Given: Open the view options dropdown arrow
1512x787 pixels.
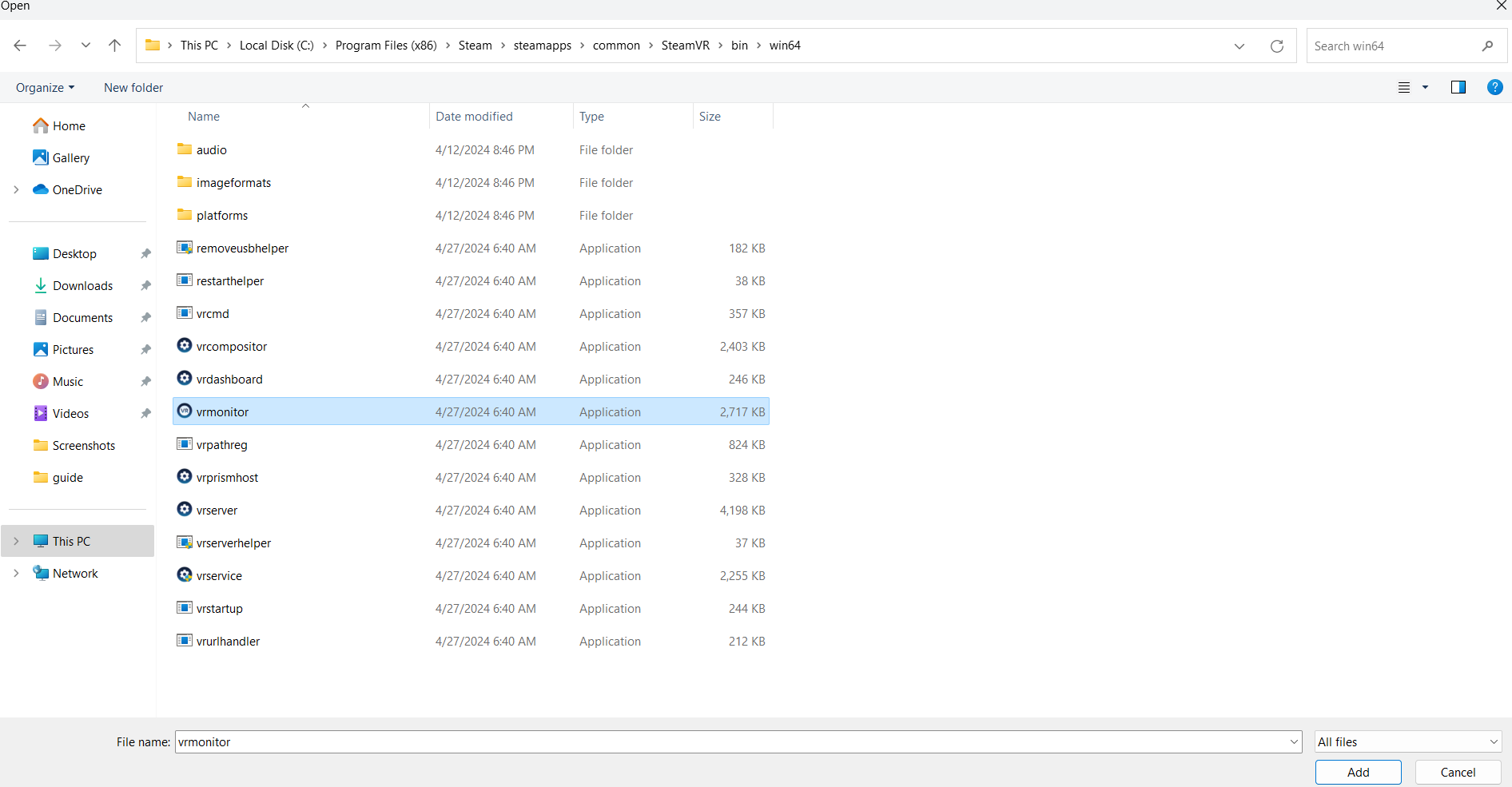Looking at the screenshot, I should click(x=1425, y=88).
